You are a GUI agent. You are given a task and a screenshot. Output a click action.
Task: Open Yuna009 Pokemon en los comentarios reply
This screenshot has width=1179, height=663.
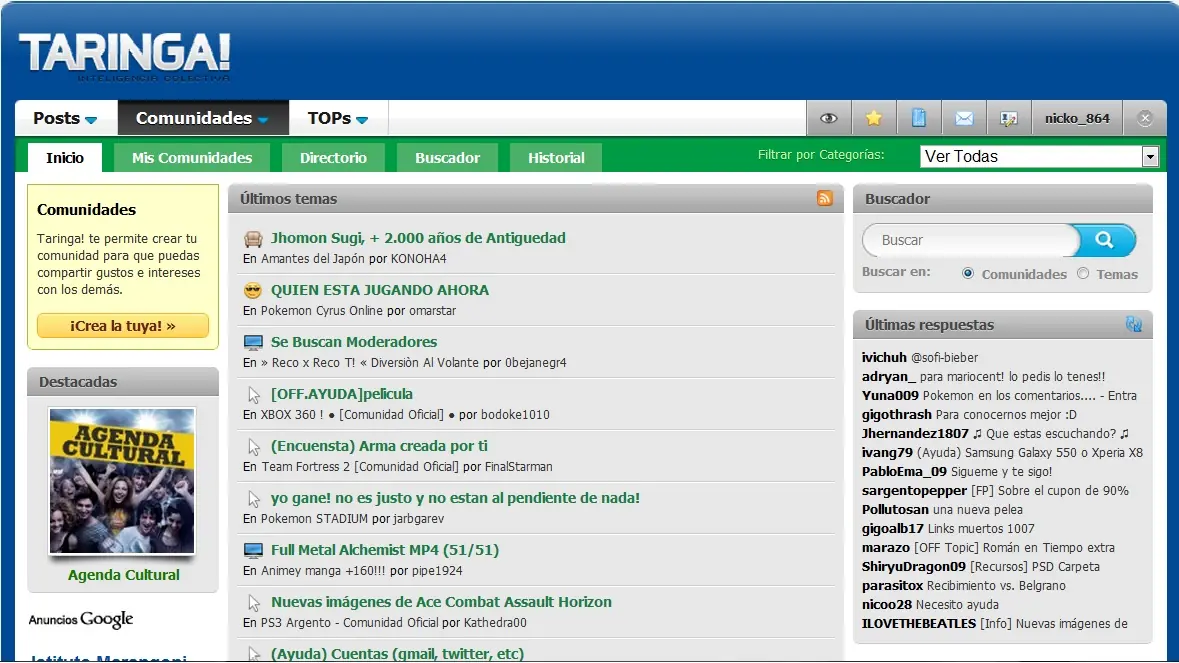coord(999,395)
